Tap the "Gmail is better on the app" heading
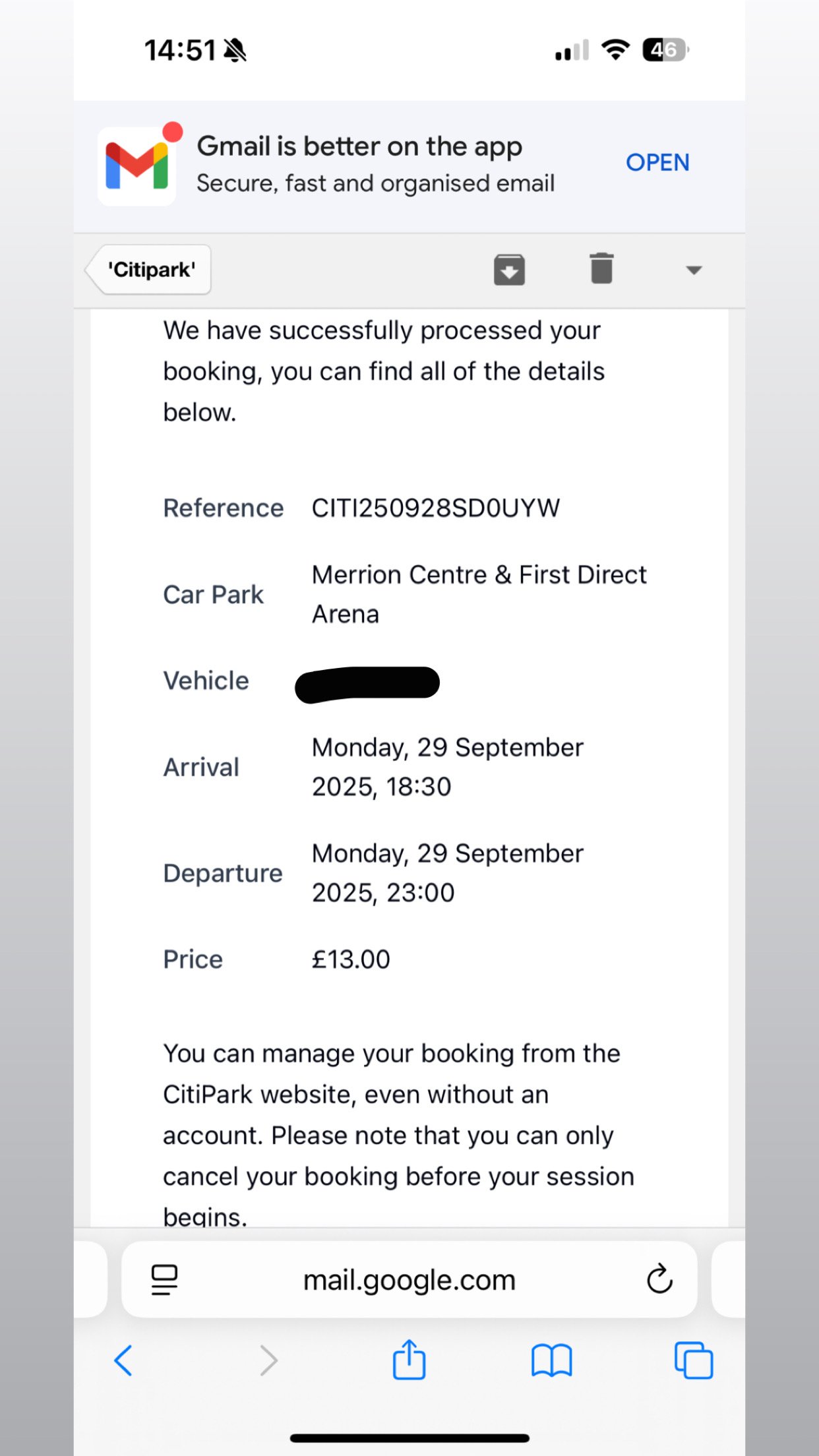The height and width of the screenshot is (1456, 819). pyautogui.click(x=359, y=146)
